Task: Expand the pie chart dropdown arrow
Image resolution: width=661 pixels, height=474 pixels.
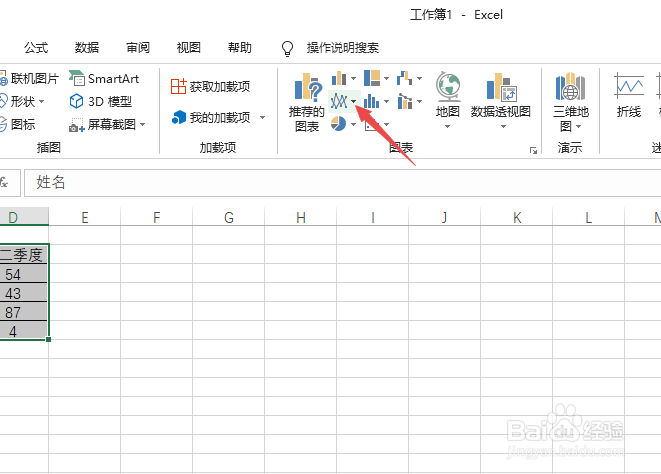Action: [353, 124]
